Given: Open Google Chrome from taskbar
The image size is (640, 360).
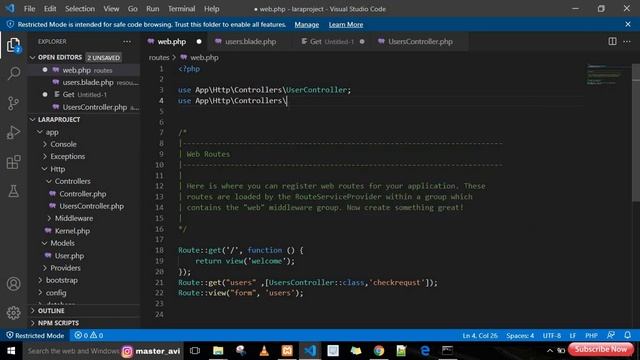Looking at the screenshot, I should [379, 351].
